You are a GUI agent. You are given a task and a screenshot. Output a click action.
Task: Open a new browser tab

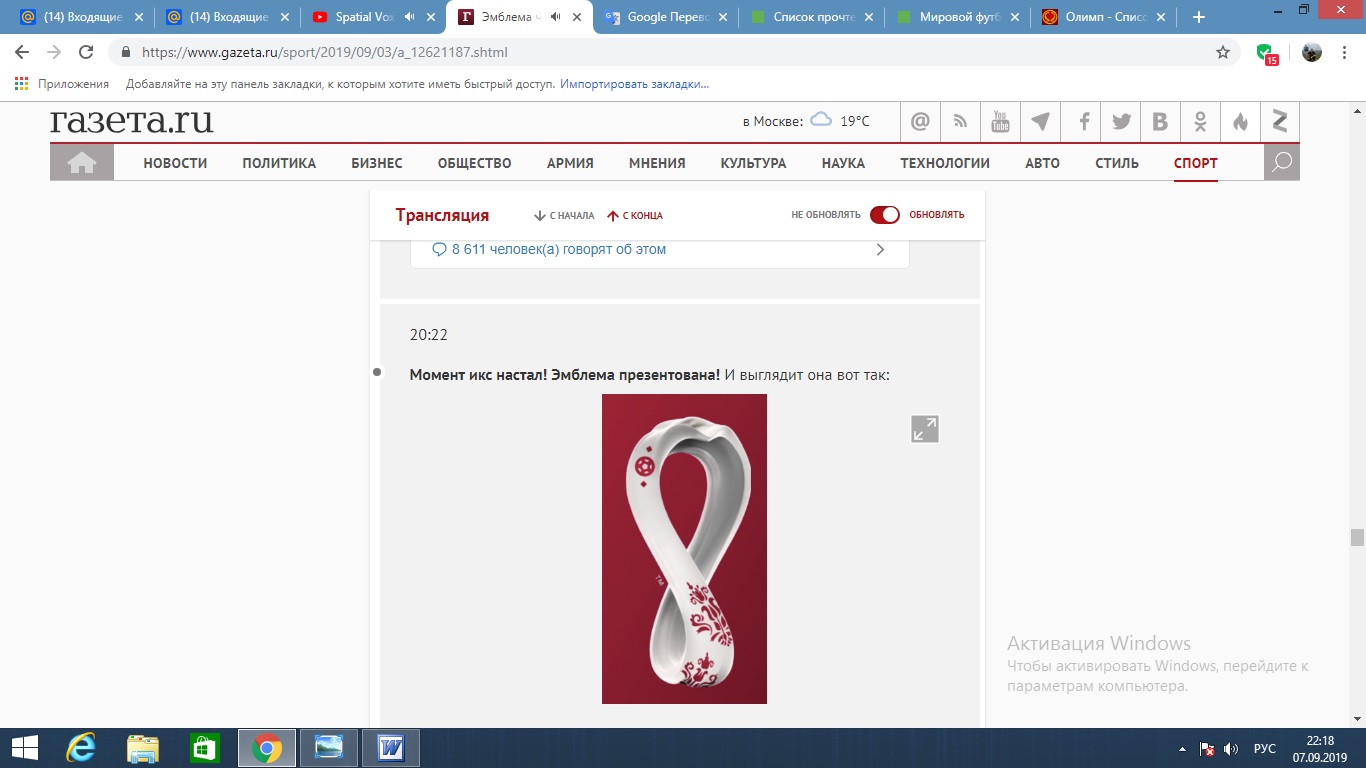point(1199,17)
